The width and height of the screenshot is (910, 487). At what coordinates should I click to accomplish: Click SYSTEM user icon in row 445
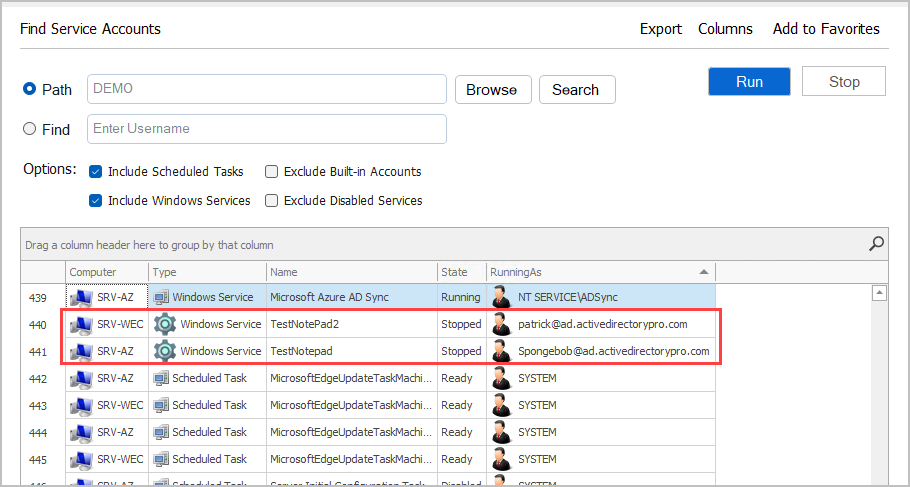pos(501,459)
